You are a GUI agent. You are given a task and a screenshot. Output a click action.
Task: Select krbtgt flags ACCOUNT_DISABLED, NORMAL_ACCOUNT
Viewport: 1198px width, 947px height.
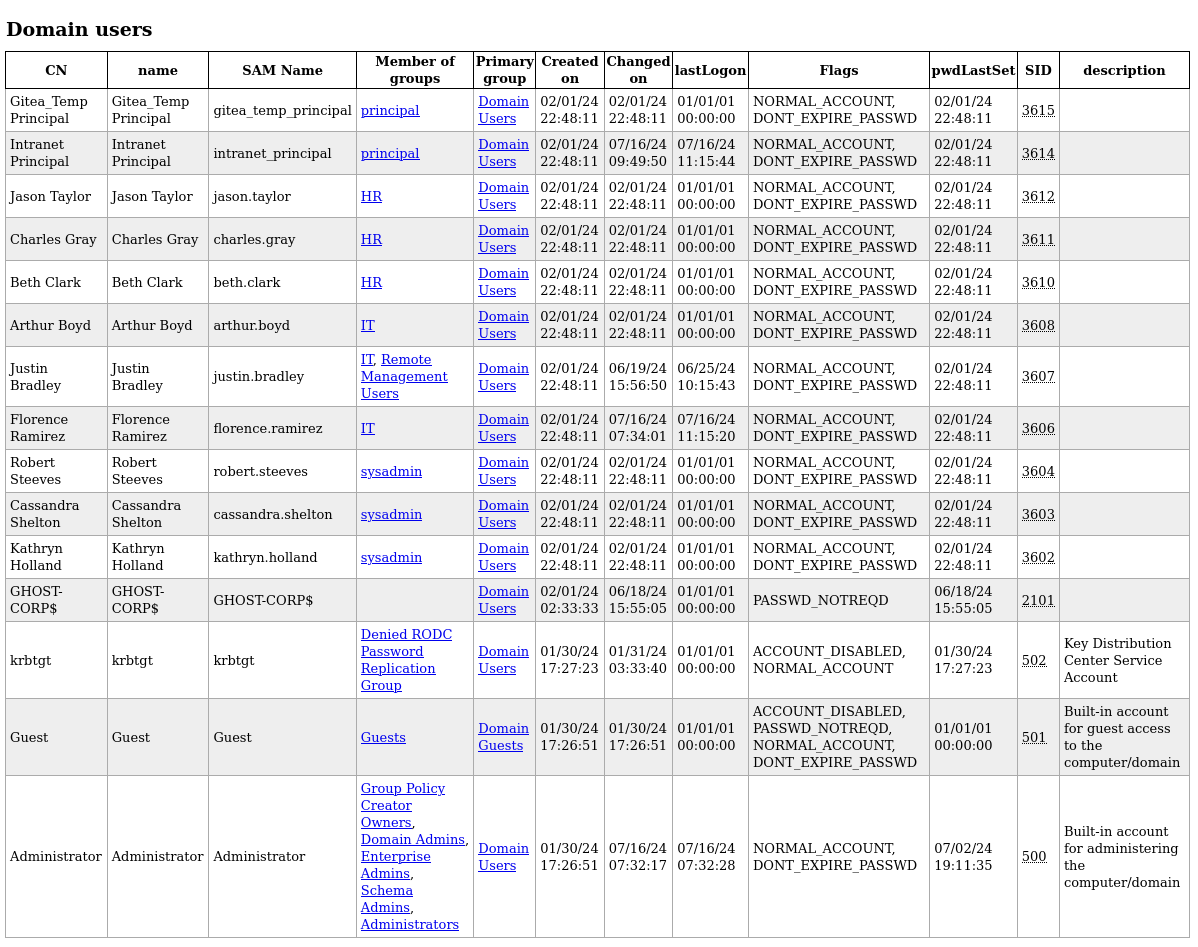(x=828, y=660)
